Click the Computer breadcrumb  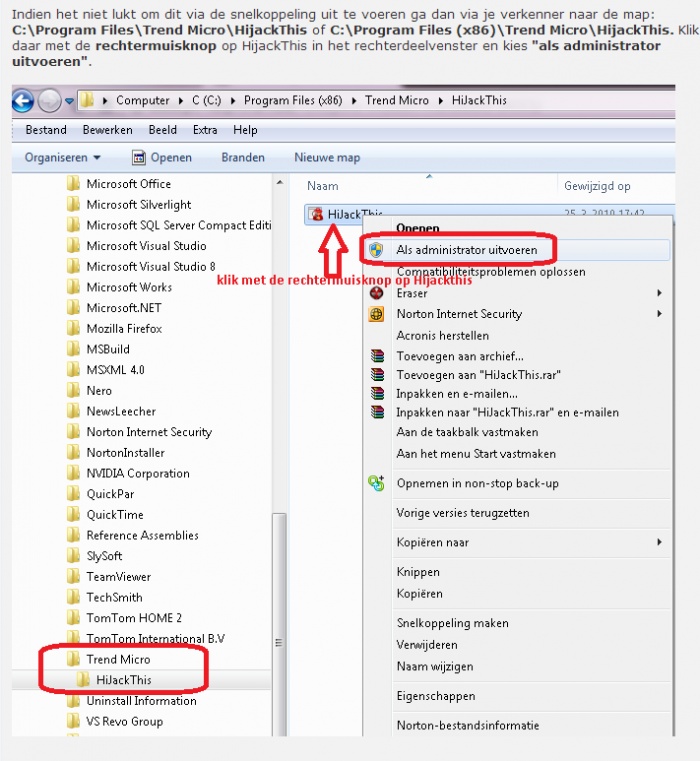143,100
